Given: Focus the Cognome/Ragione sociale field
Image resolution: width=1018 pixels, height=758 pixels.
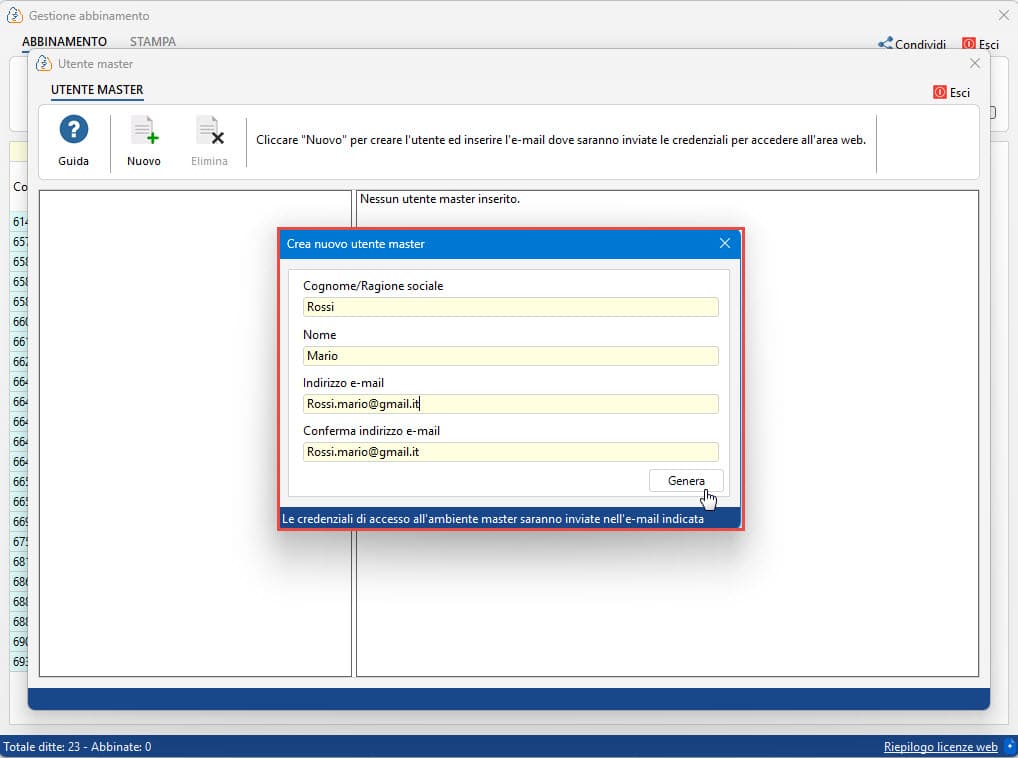Looking at the screenshot, I should coord(510,307).
